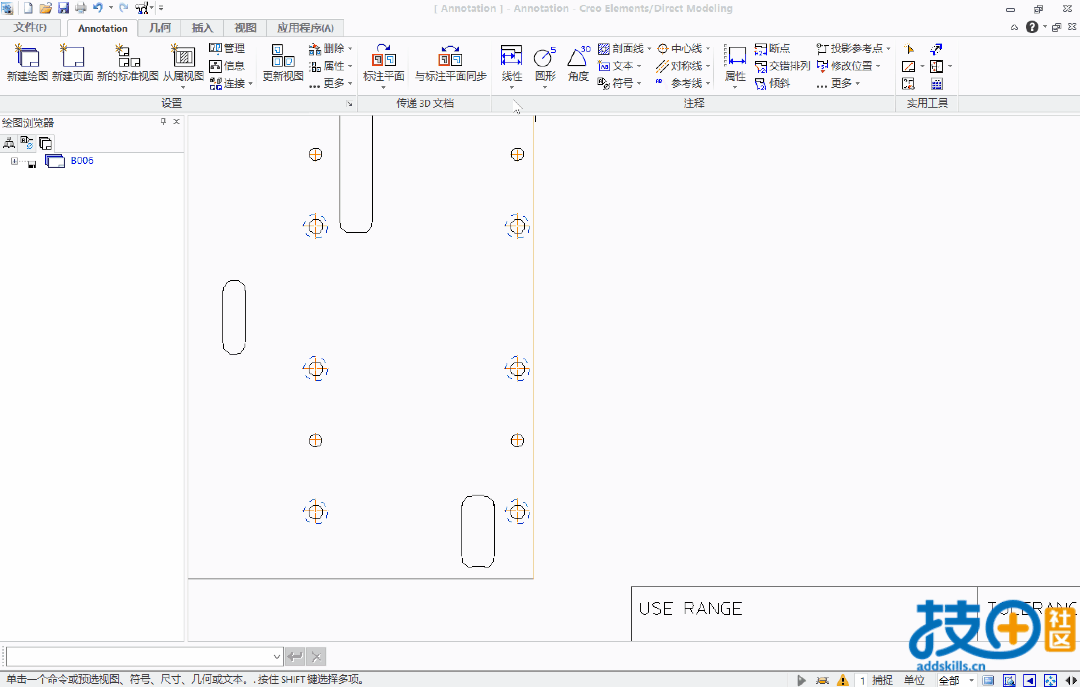Click the 交错排列 (Stagger) tool
The height and width of the screenshot is (687, 1080).
point(782,65)
